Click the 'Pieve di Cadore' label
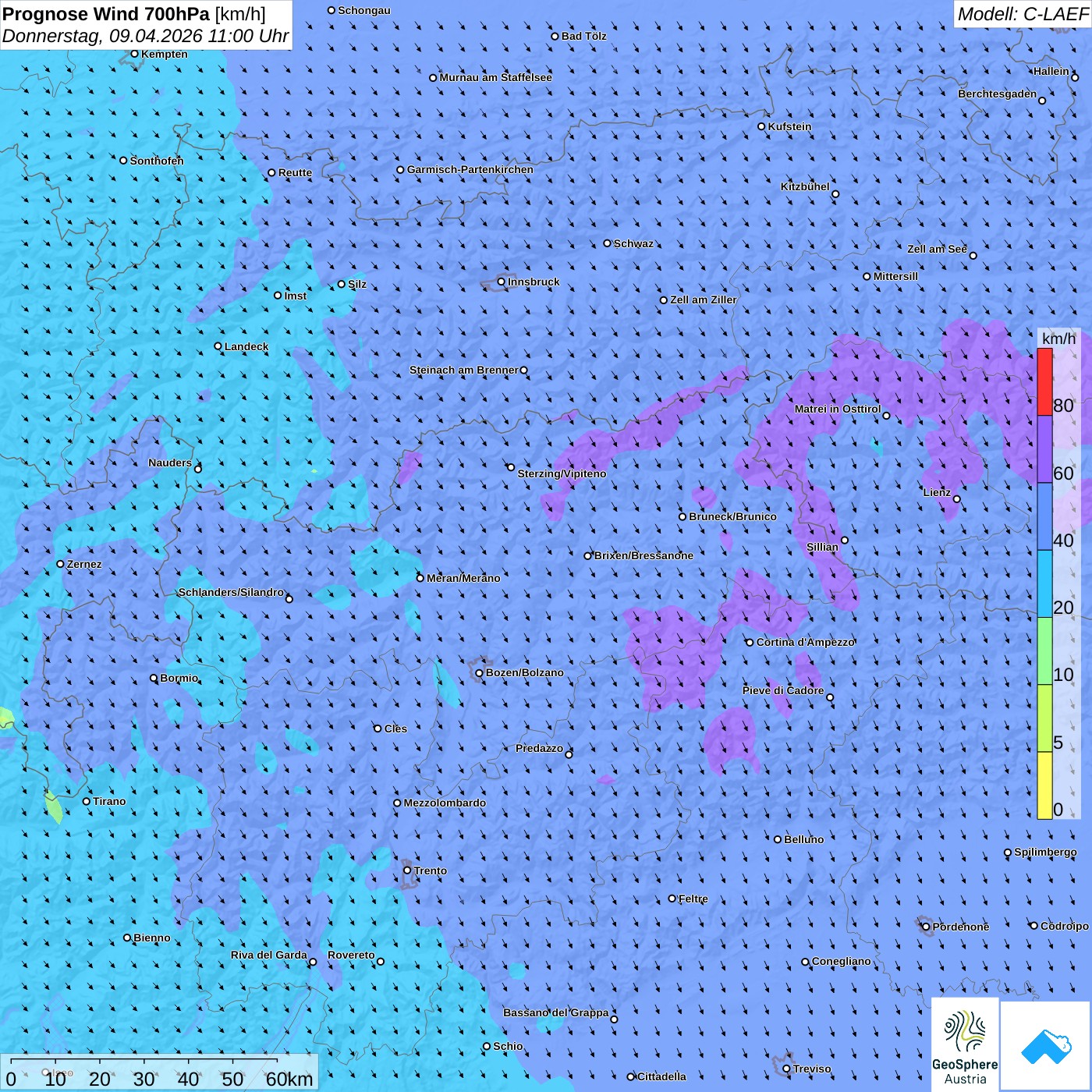Screen dimensions: 1092x1092 tap(783, 690)
